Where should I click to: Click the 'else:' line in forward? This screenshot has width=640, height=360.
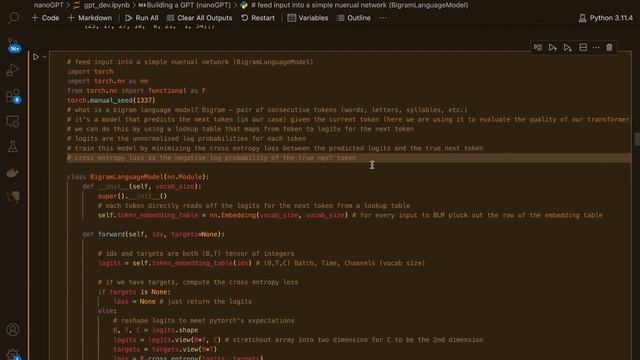107,311
